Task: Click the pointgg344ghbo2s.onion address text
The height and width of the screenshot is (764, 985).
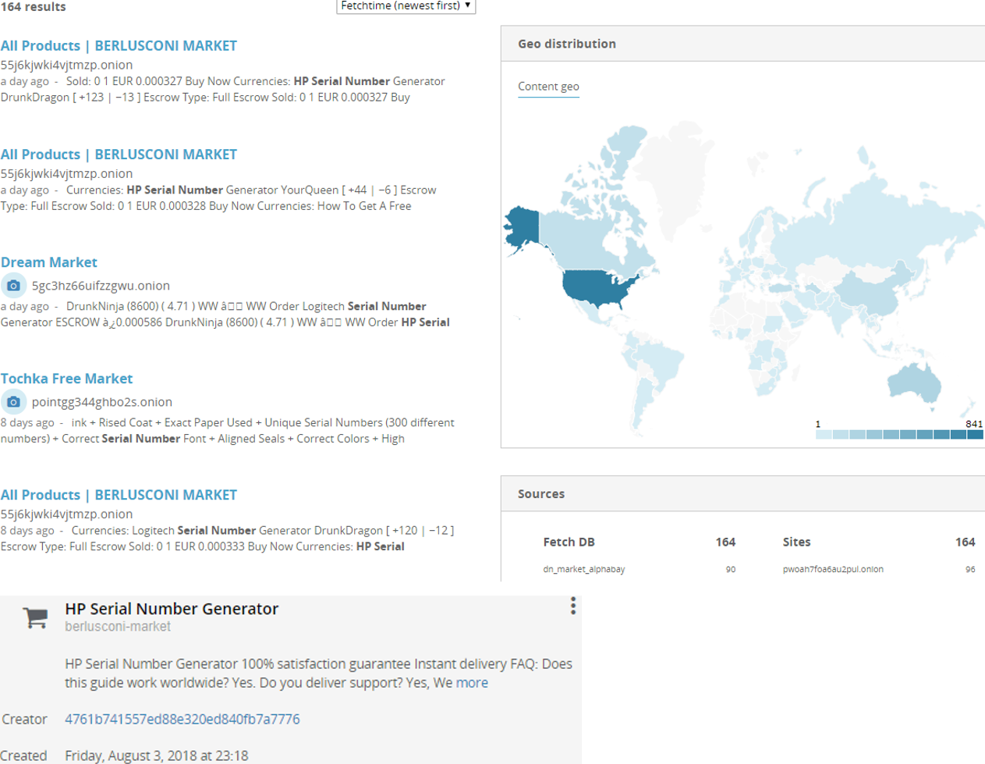Action: pos(102,402)
